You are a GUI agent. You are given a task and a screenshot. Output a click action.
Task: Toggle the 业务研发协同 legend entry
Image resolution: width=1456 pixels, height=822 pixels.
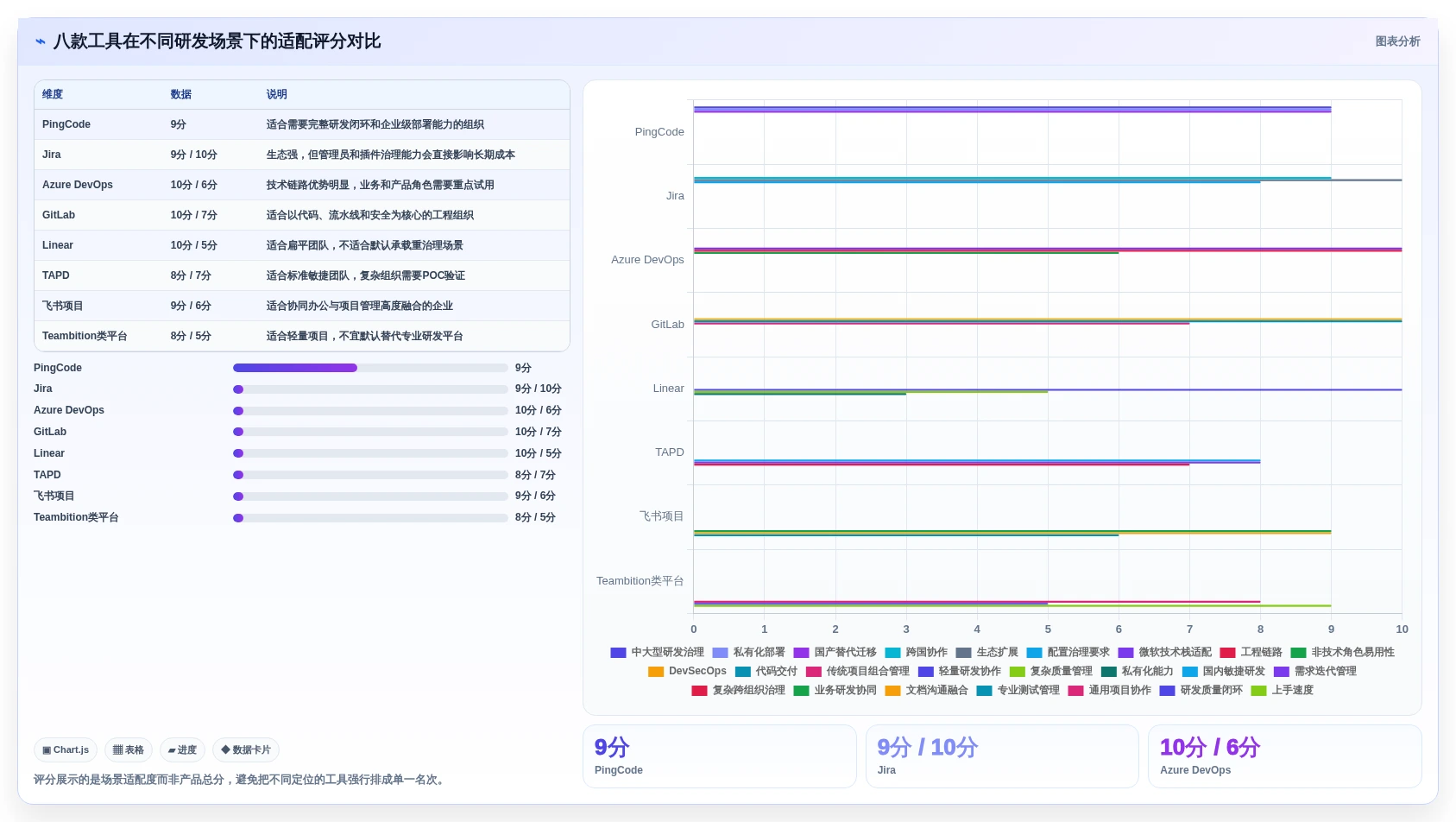[835, 691]
